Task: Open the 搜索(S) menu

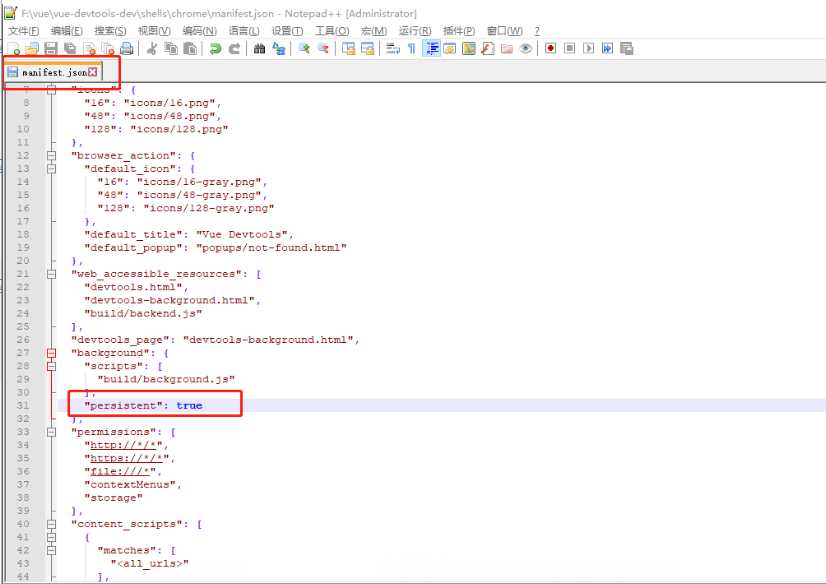Action: [x=110, y=31]
